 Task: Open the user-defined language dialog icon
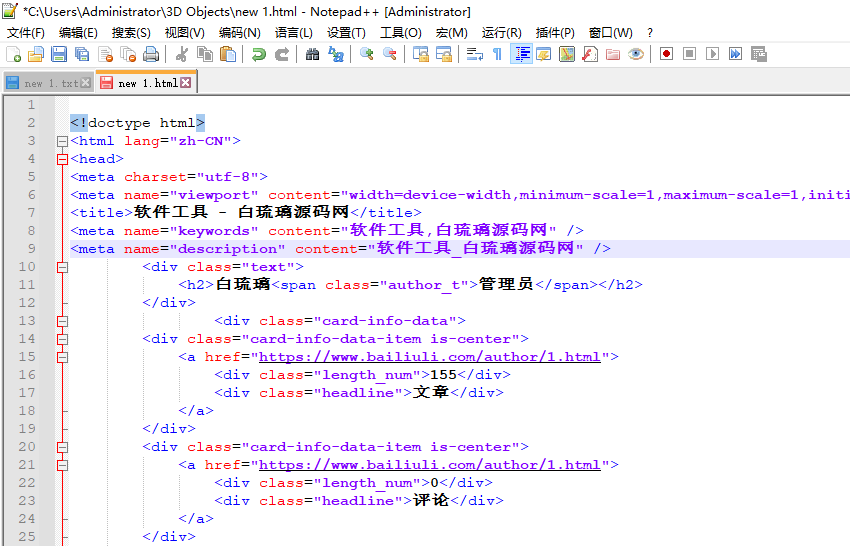pos(544,54)
